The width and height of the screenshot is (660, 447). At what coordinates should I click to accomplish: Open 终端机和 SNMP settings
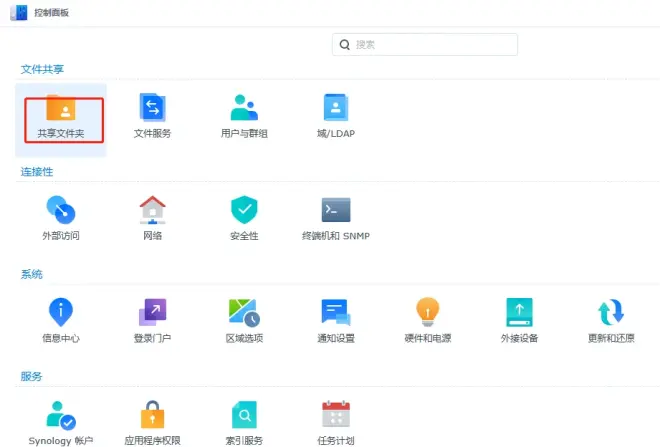[x=336, y=210]
